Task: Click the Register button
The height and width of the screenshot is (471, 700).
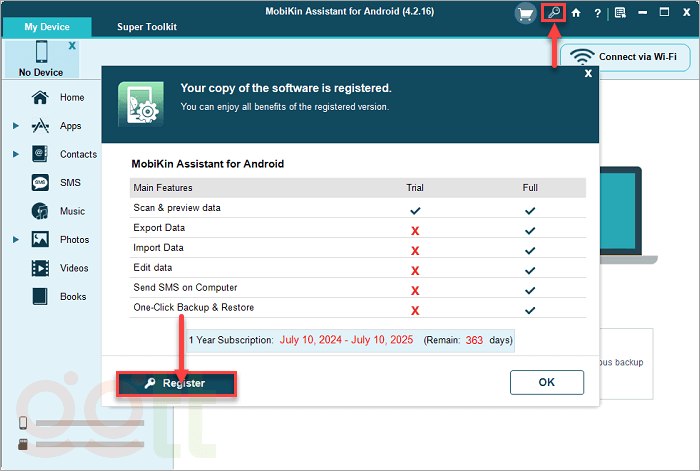Action: (176, 383)
